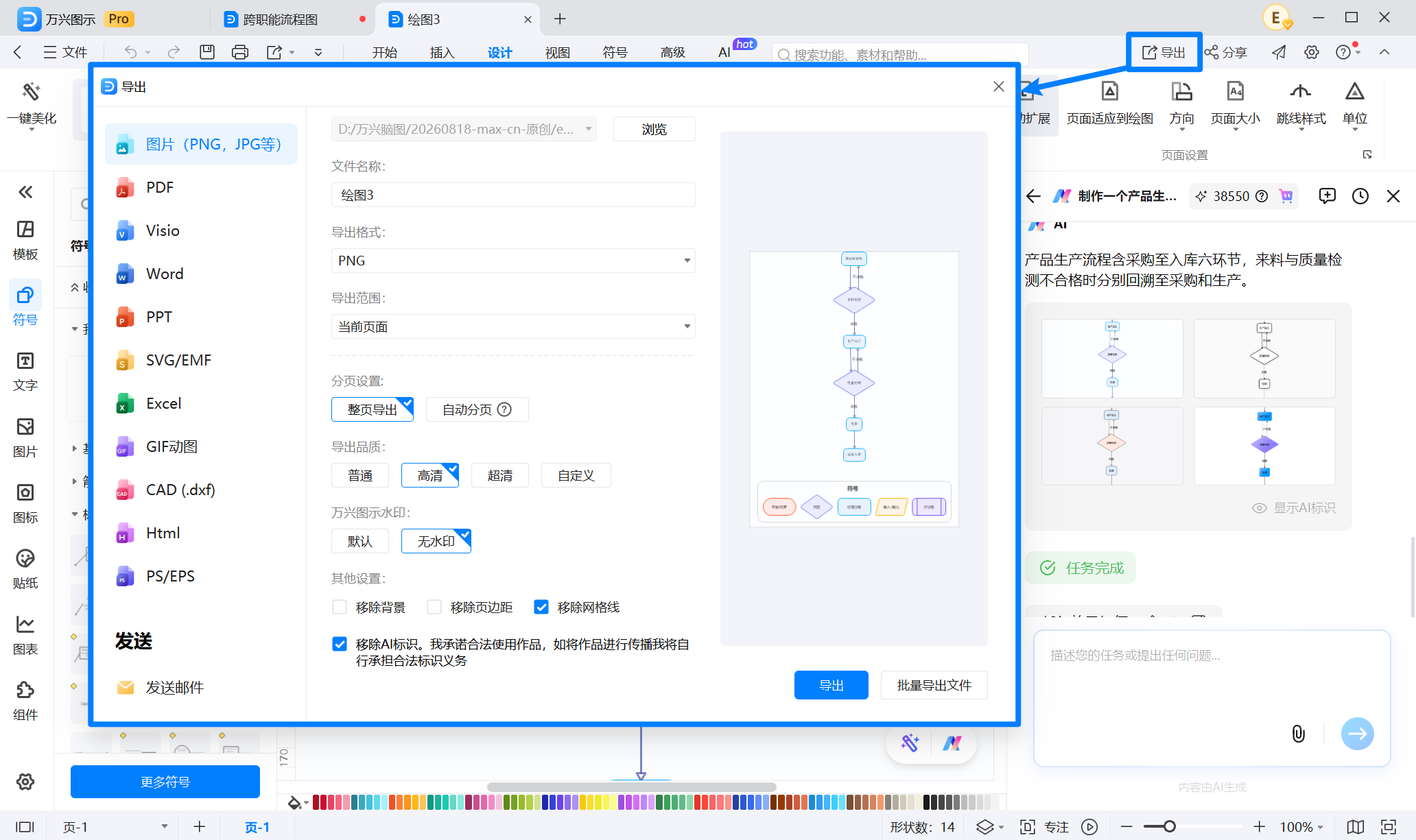Click the 一键美化 magic wand icon
This screenshot has height=840, width=1416.
pos(31,92)
